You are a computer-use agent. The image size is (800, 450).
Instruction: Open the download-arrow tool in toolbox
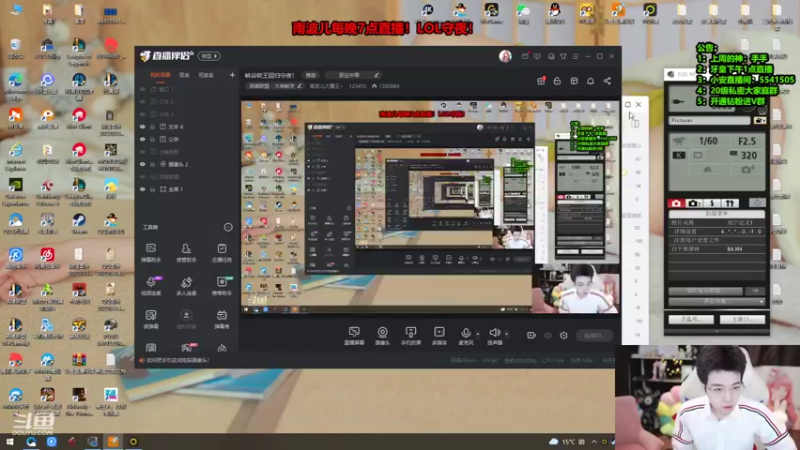click(186, 319)
